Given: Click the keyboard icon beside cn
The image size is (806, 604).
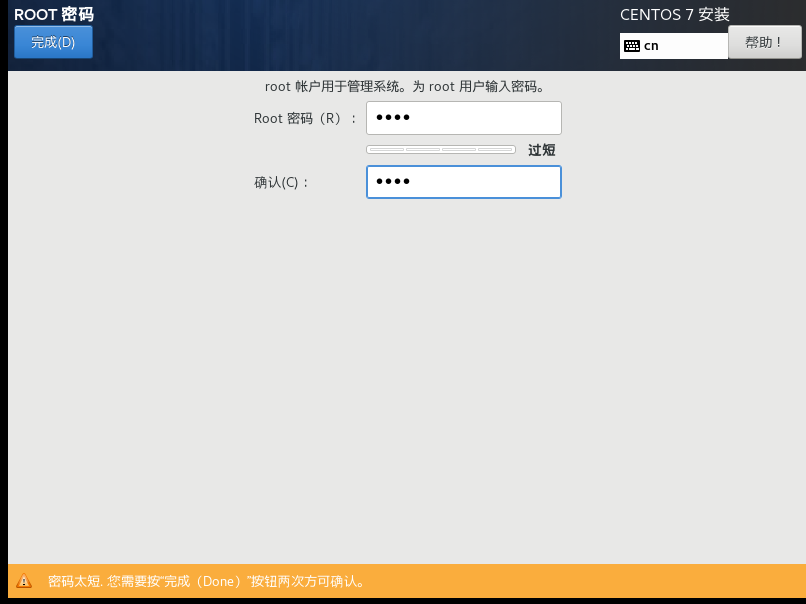Looking at the screenshot, I should [632, 46].
